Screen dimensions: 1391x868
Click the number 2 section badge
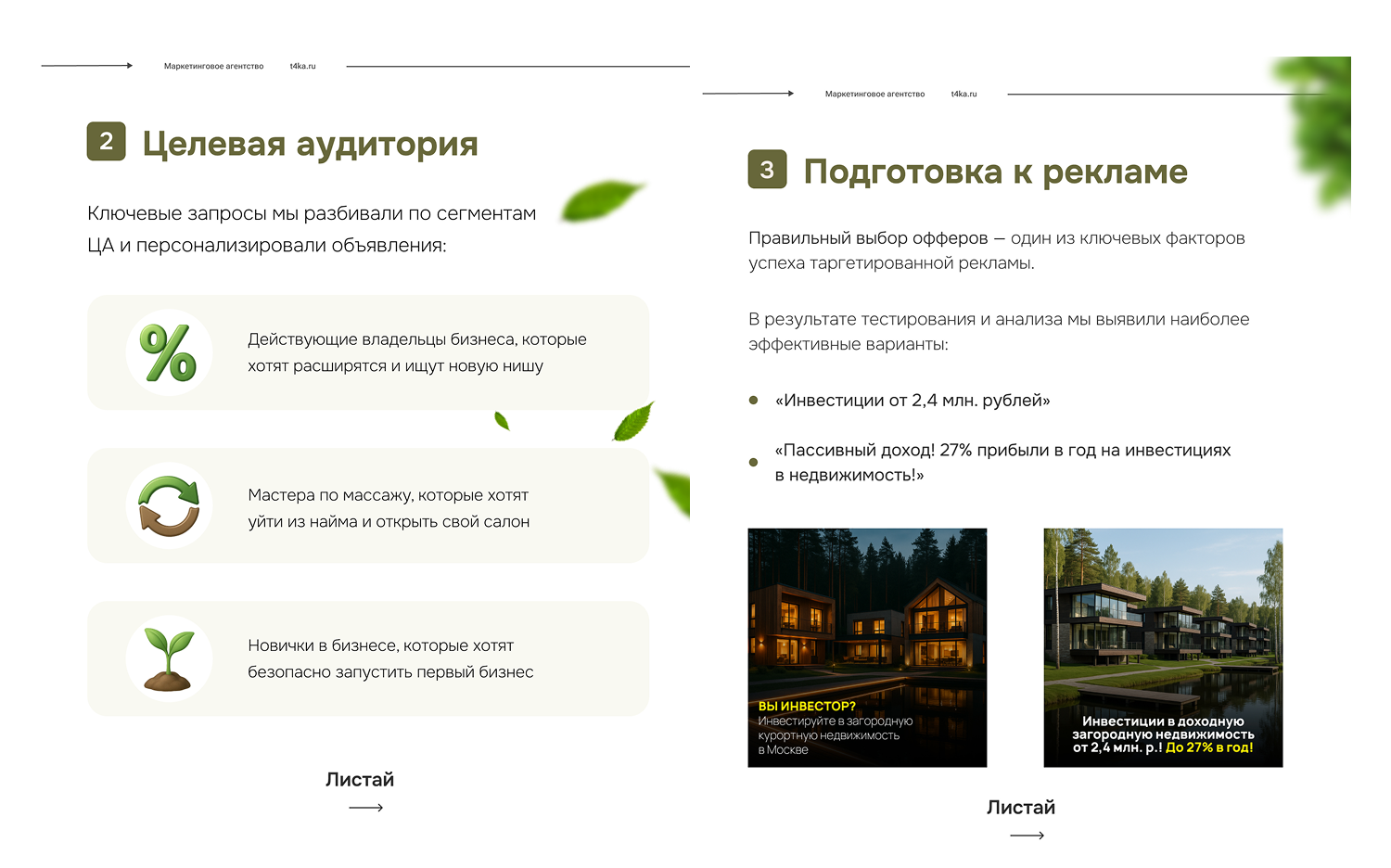click(x=107, y=141)
